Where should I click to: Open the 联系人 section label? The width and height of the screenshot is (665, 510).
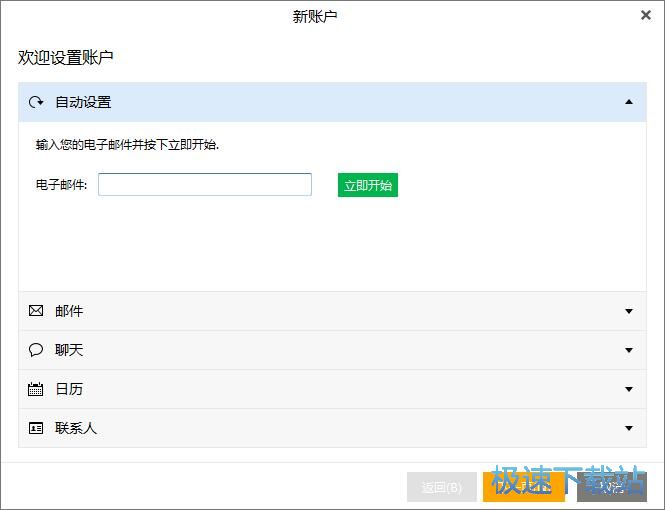(76, 428)
